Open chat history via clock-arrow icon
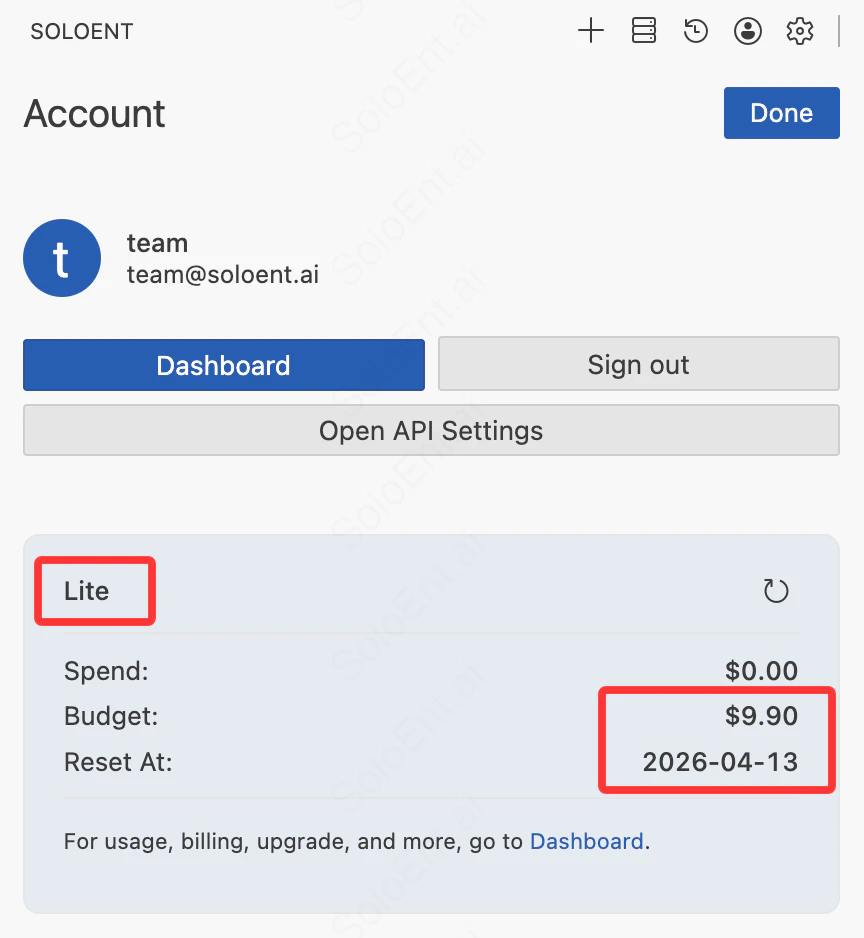 pos(695,31)
